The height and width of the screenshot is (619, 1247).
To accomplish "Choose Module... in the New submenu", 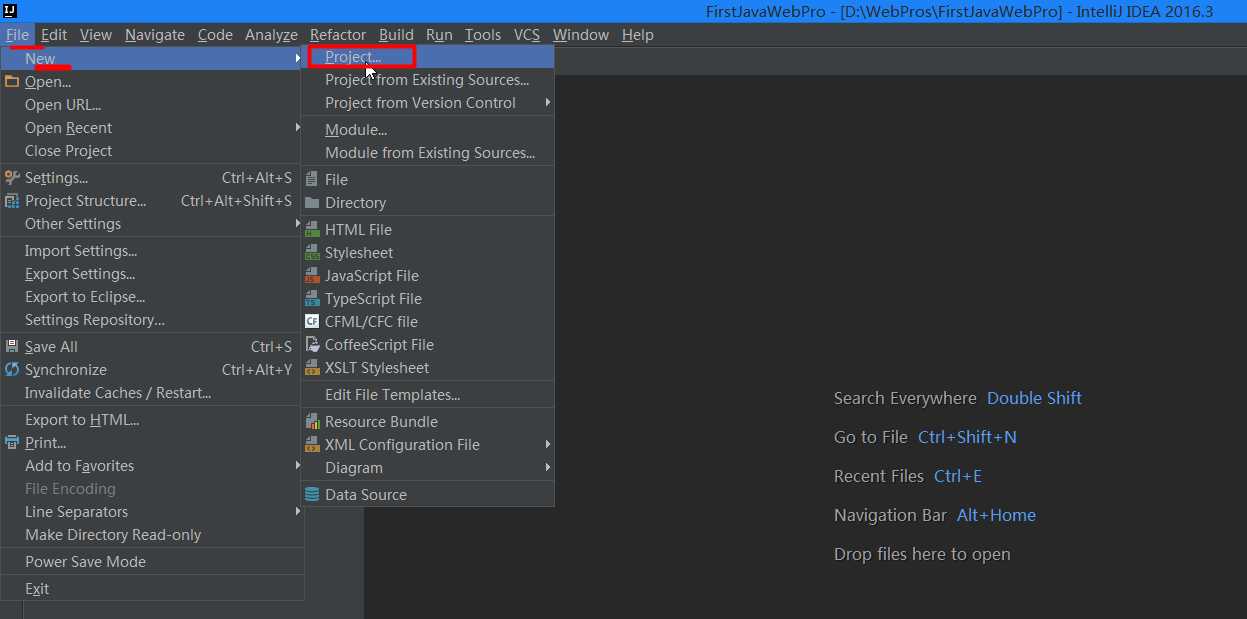I will coord(428,130).
